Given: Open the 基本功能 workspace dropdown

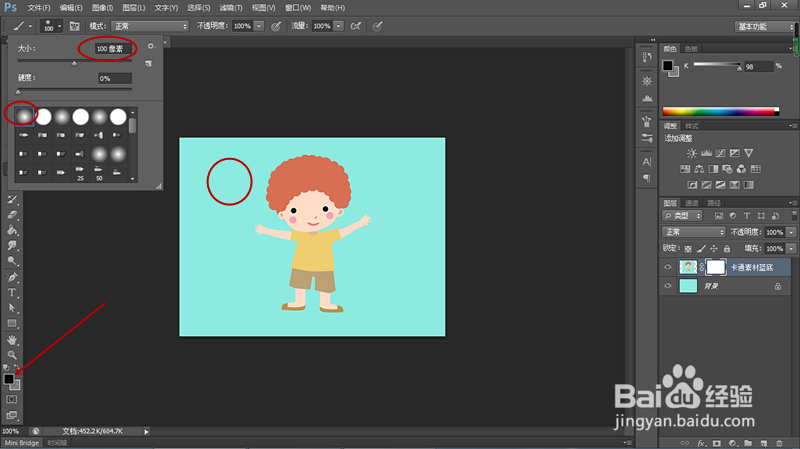Looking at the screenshot, I should click(764, 27).
